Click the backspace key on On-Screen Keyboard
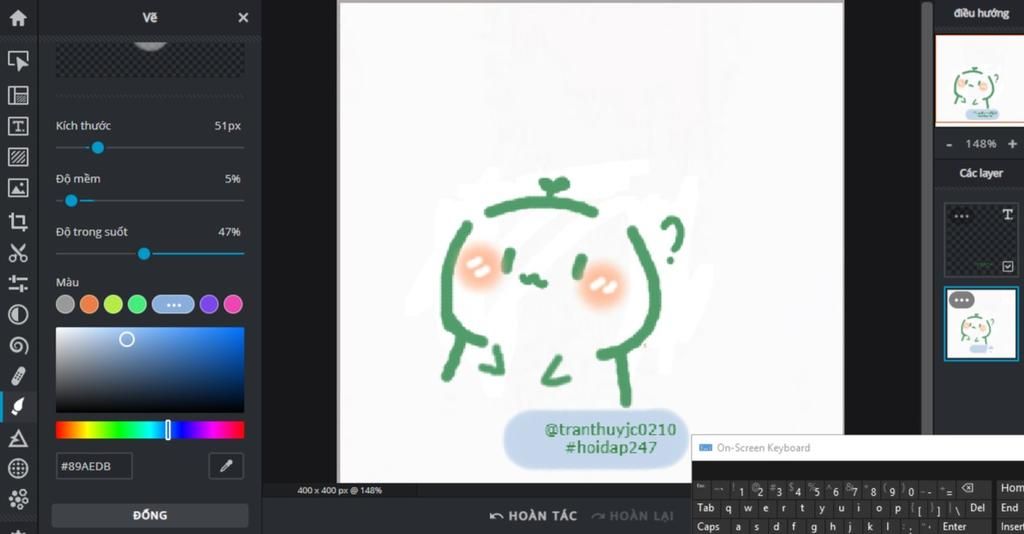This screenshot has width=1024, height=534. 967,488
